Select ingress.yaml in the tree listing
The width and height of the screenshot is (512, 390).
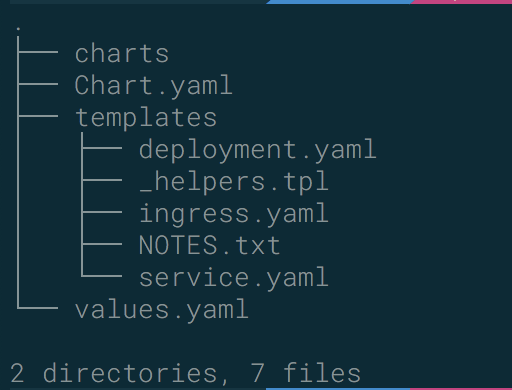(234, 213)
